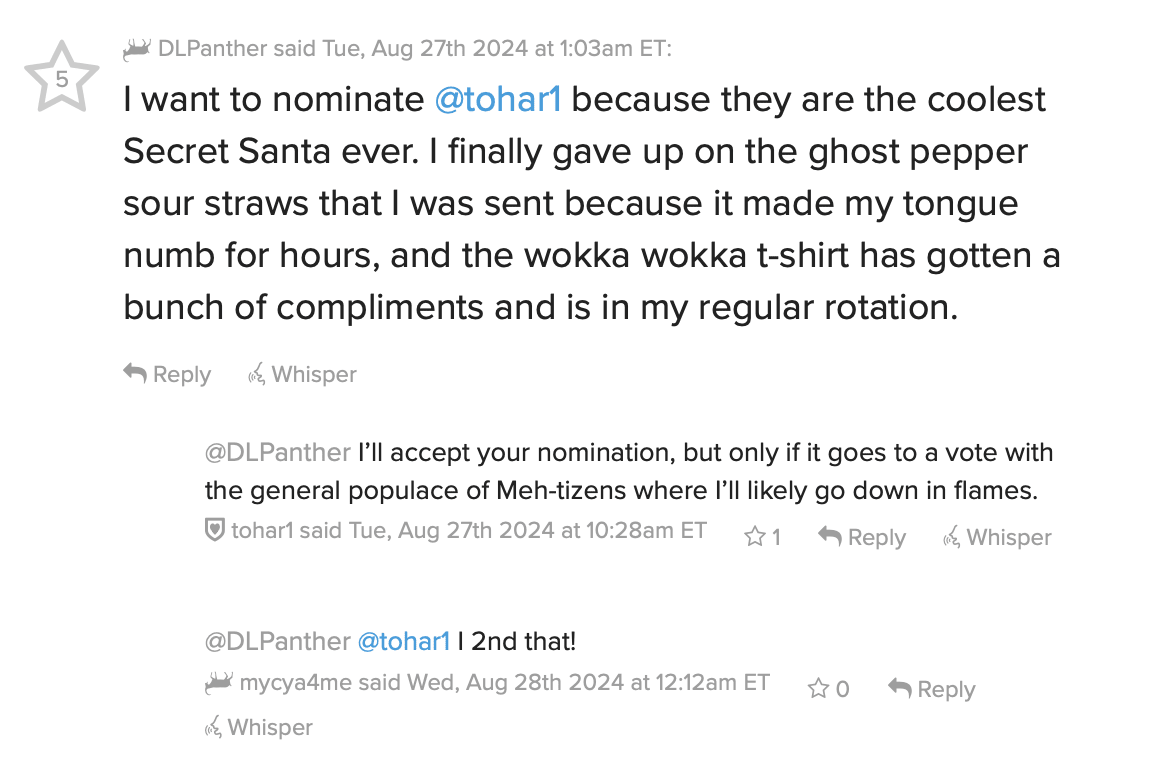
Task: Reply to tohar1's comment
Action: (x=862, y=537)
